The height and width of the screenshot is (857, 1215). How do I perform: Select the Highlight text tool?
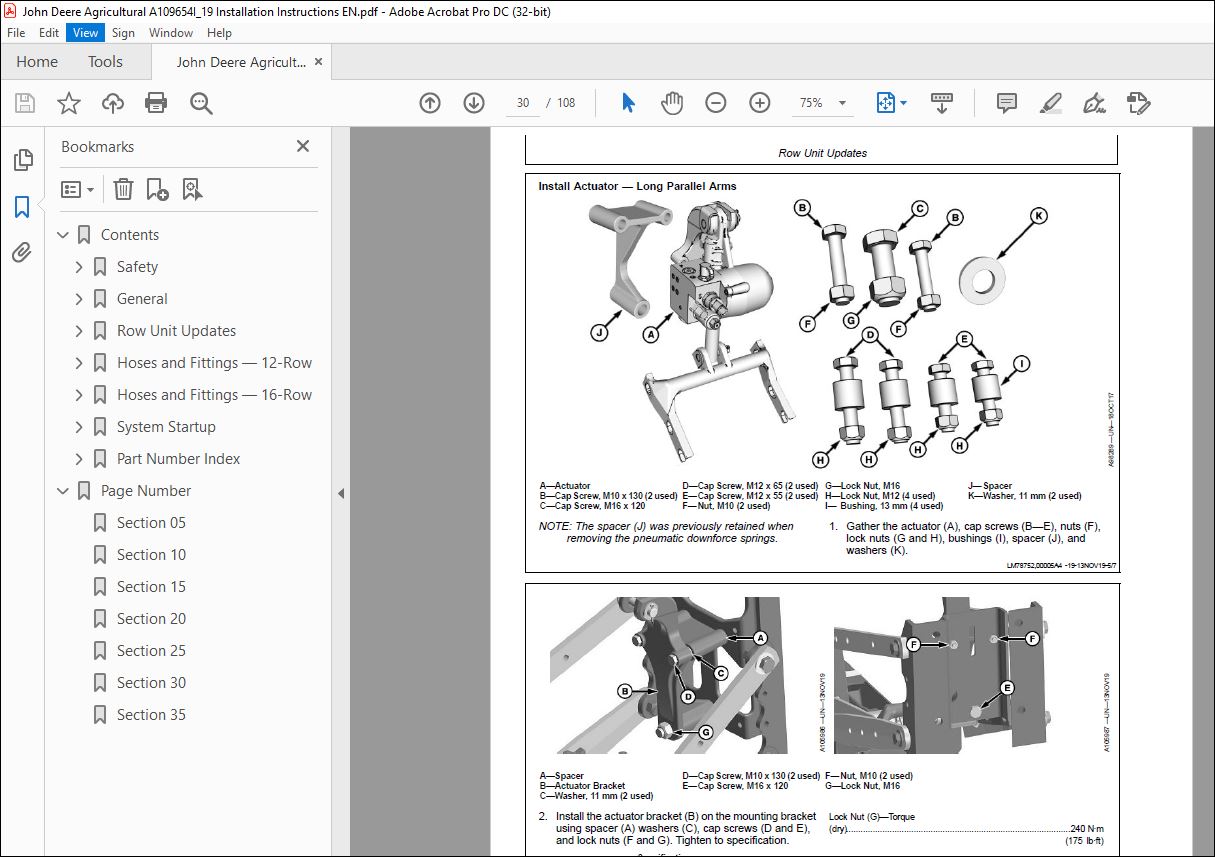(1050, 103)
